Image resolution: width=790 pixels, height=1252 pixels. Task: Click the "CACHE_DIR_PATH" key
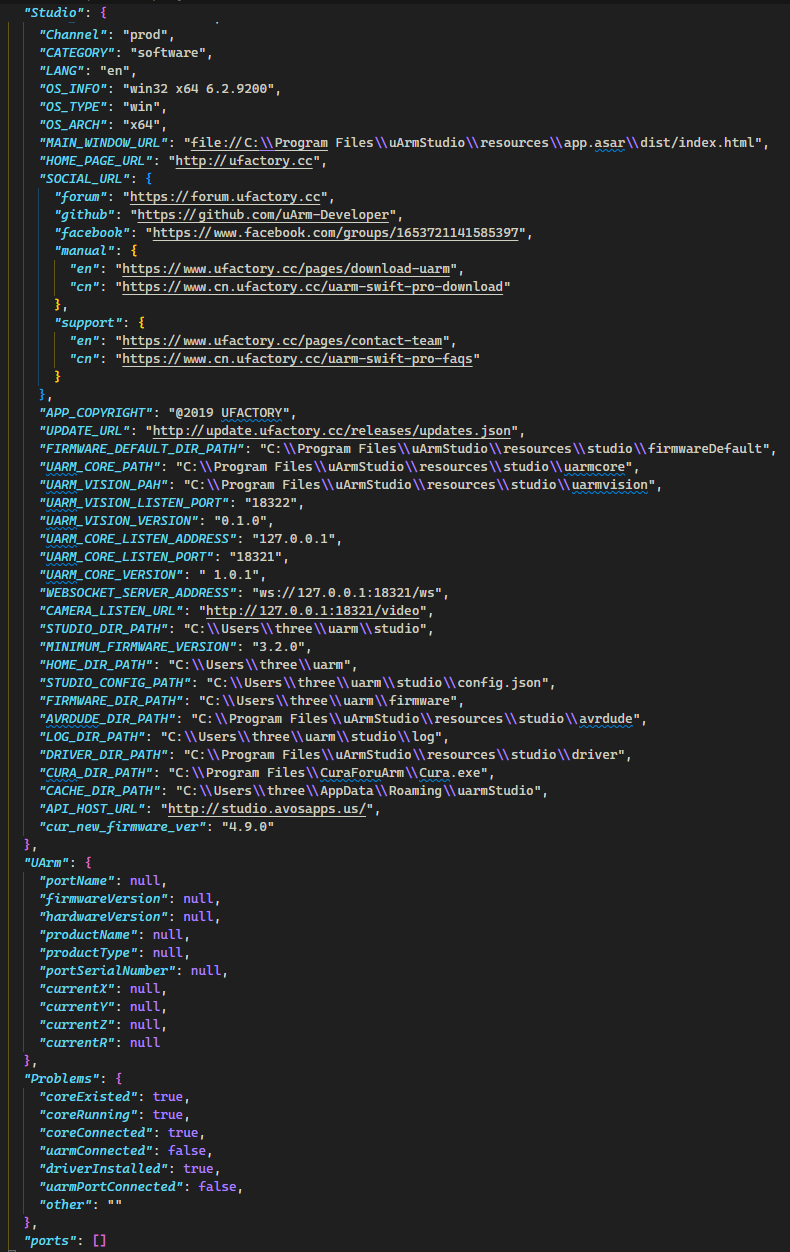[x=102, y=790]
